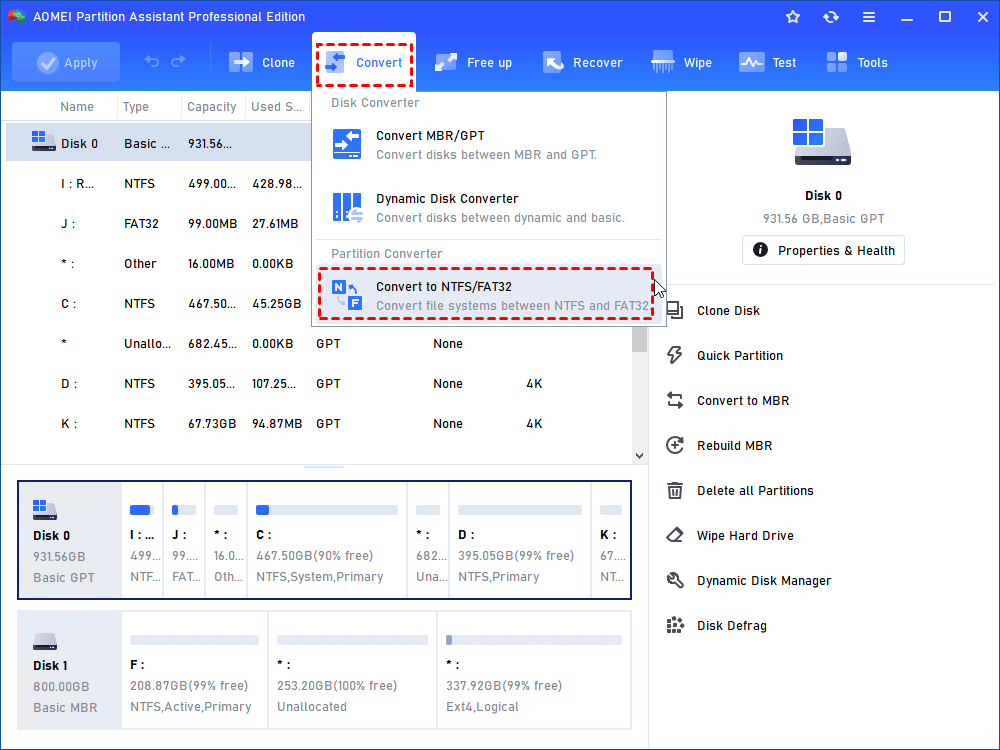Image resolution: width=1000 pixels, height=750 pixels.
Task: Select the C: NTFS partition row
Action: click(x=158, y=304)
